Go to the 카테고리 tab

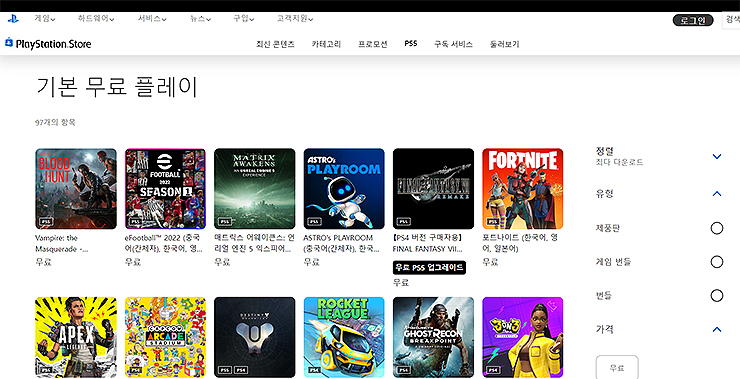(x=326, y=44)
